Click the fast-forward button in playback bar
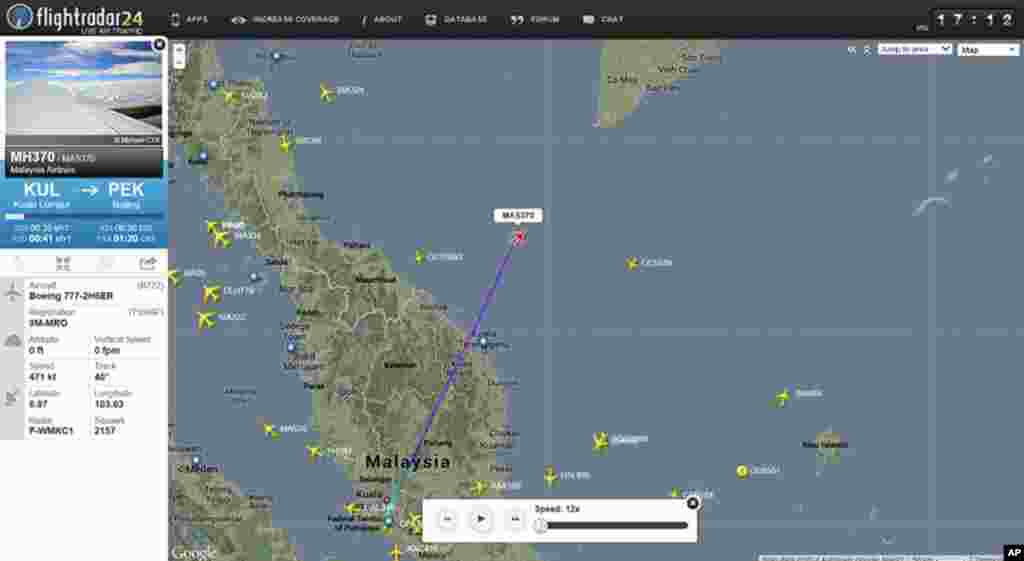The image size is (1024, 561). click(x=514, y=519)
